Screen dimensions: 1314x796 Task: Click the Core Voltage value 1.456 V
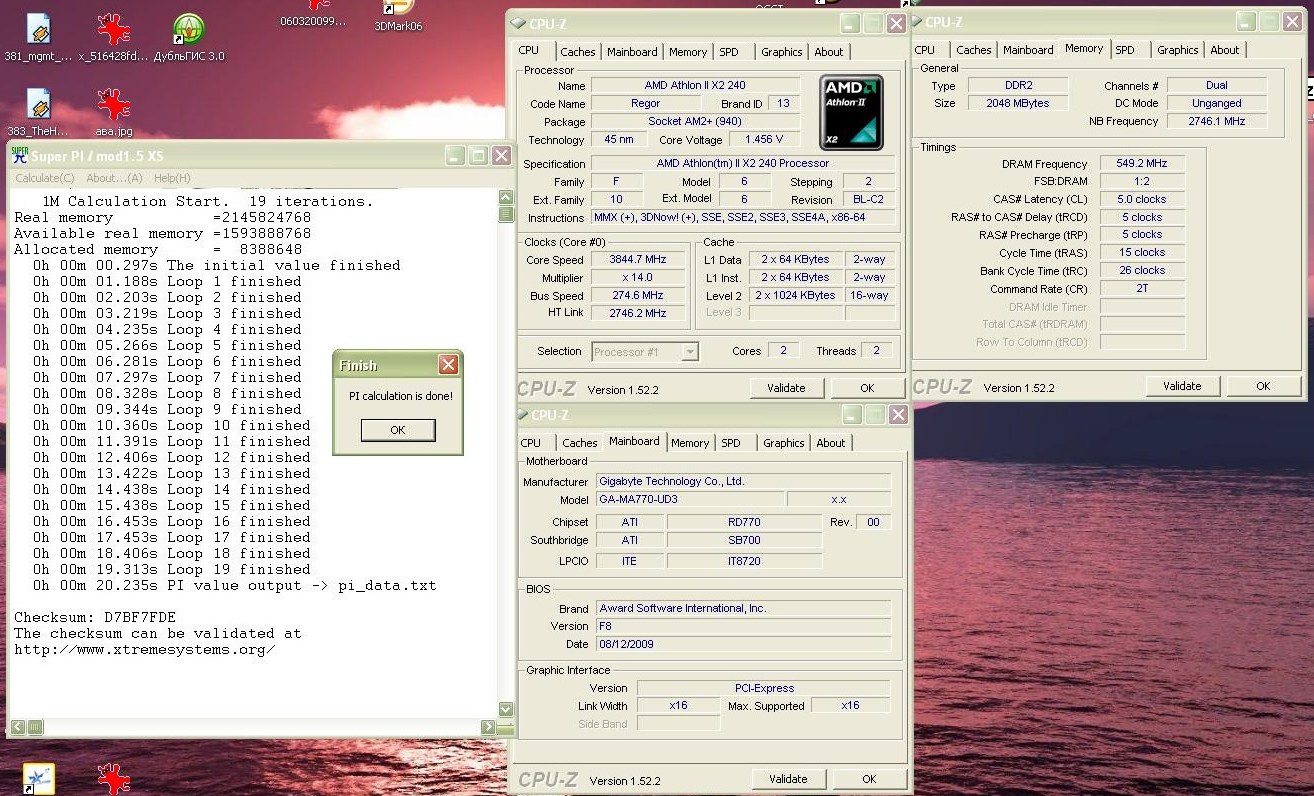pyautogui.click(x=765, y=140)
